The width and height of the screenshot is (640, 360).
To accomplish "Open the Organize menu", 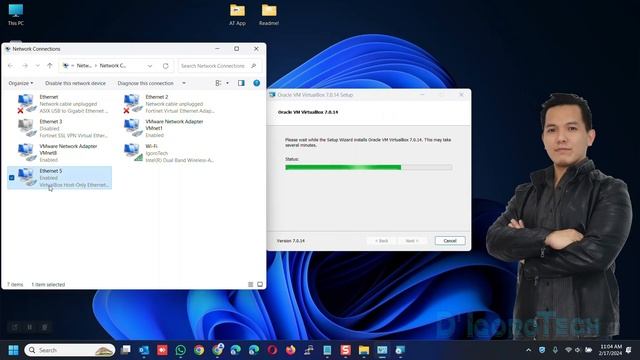I will [21, 83].
